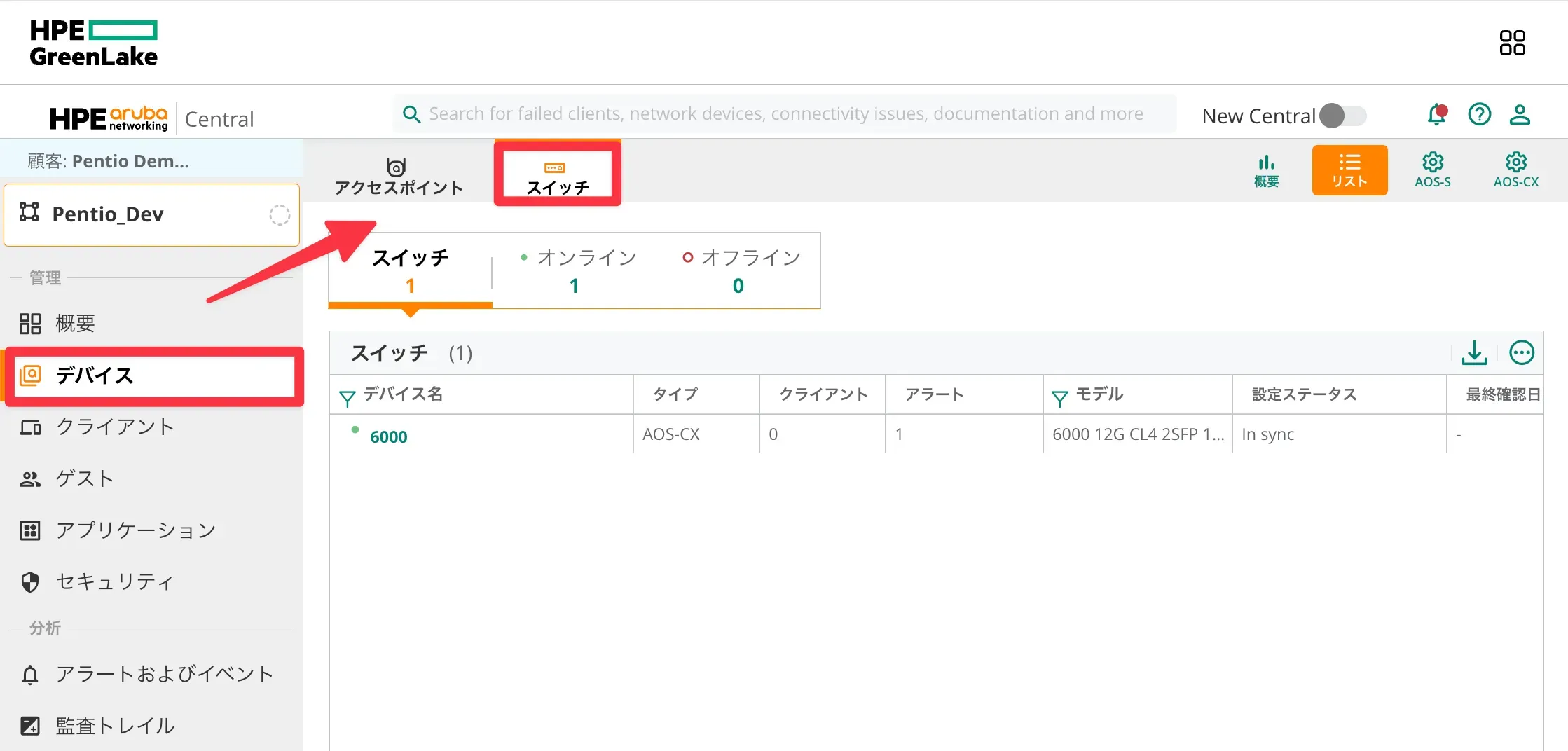This screenshot has width=1568, height=751.
Task: Switch to the アクセスポイント tab
Action: coord(398,176)
